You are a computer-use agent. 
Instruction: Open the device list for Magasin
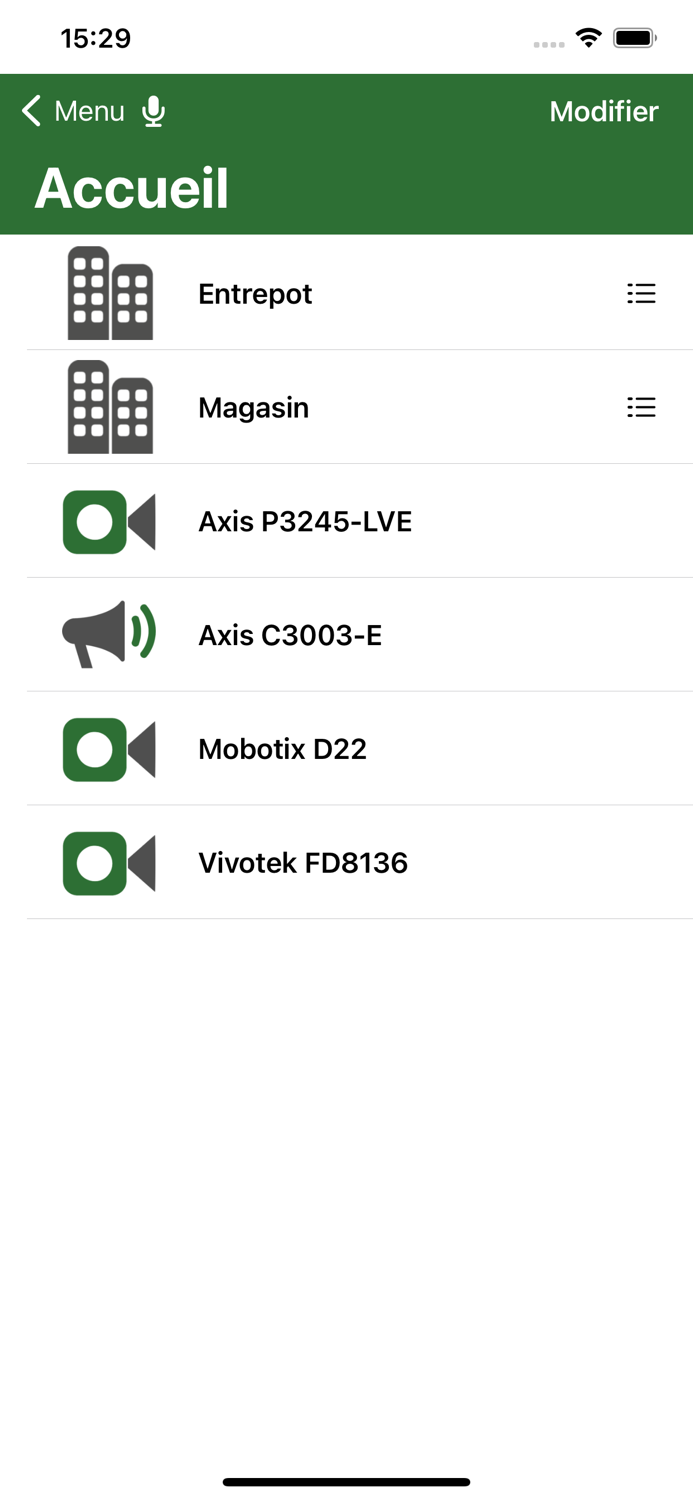pyautogui.click(x=641, y=407)
